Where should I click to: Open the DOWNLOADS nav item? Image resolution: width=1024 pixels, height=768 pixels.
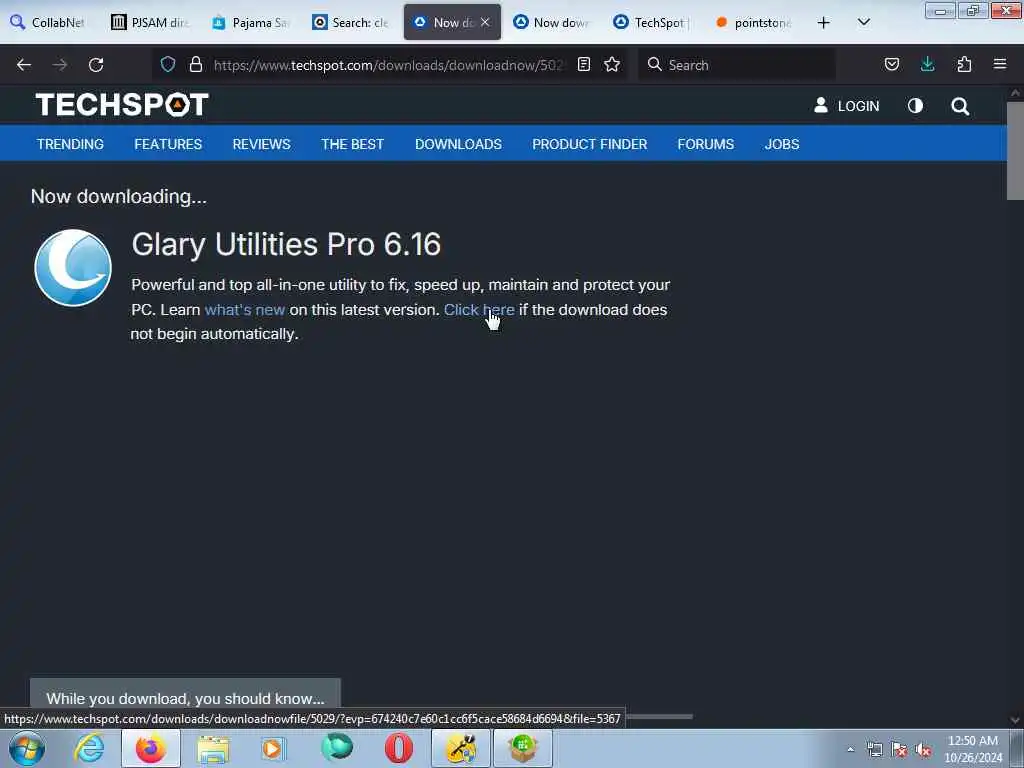tap(458, 144)
